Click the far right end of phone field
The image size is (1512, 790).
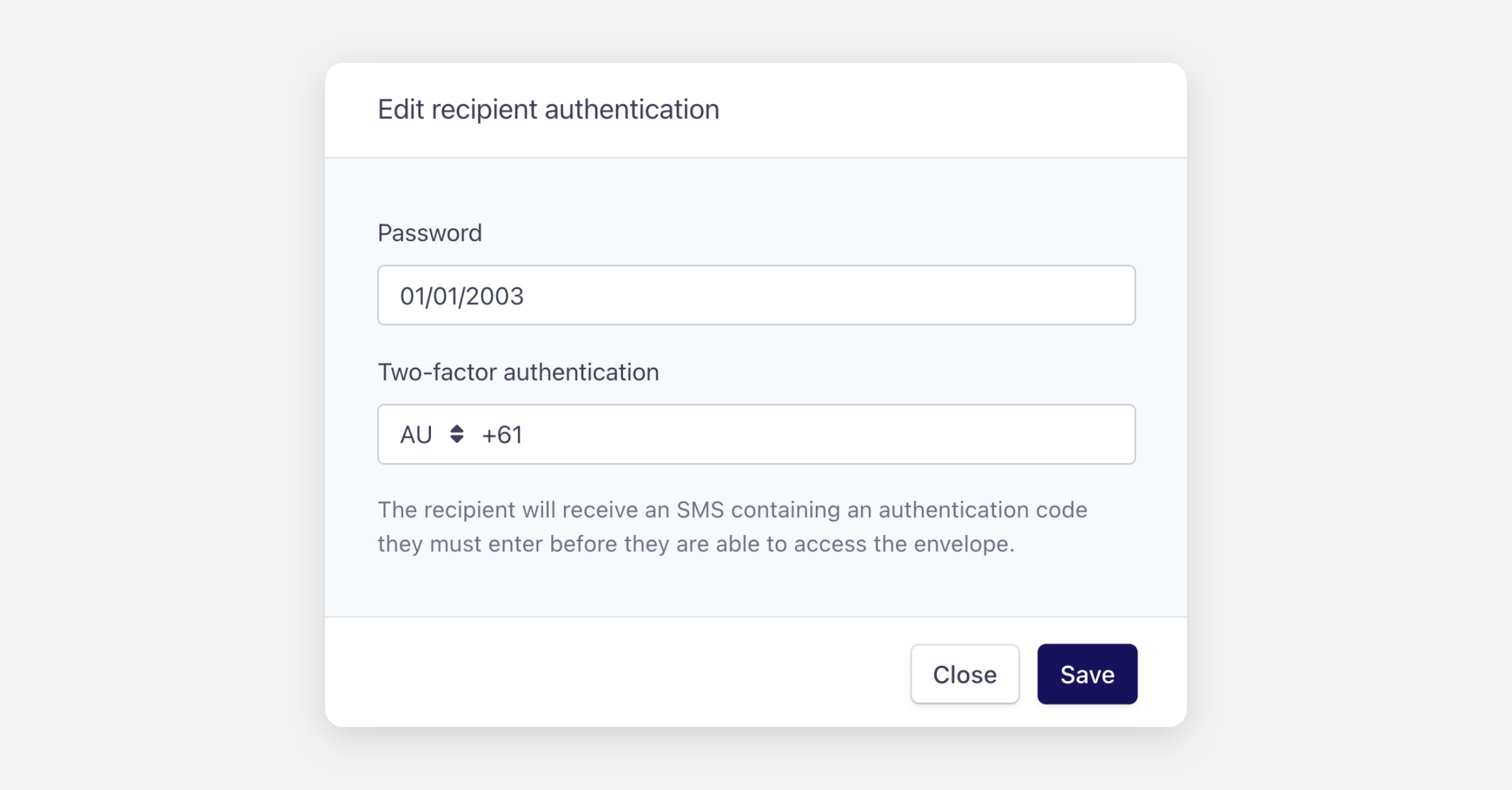pos(1115,435)
